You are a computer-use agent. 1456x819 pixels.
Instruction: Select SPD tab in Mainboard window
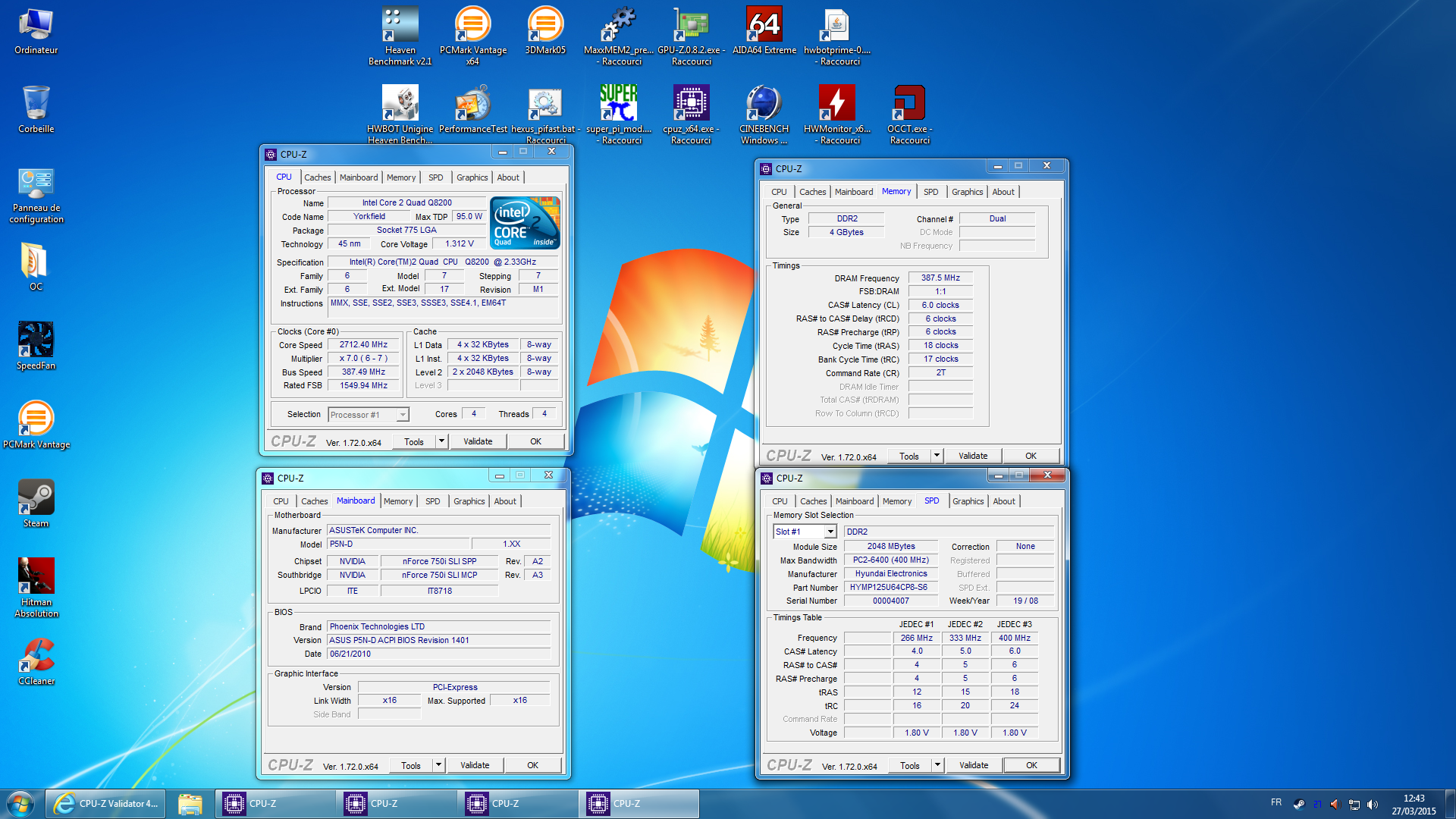432,501
